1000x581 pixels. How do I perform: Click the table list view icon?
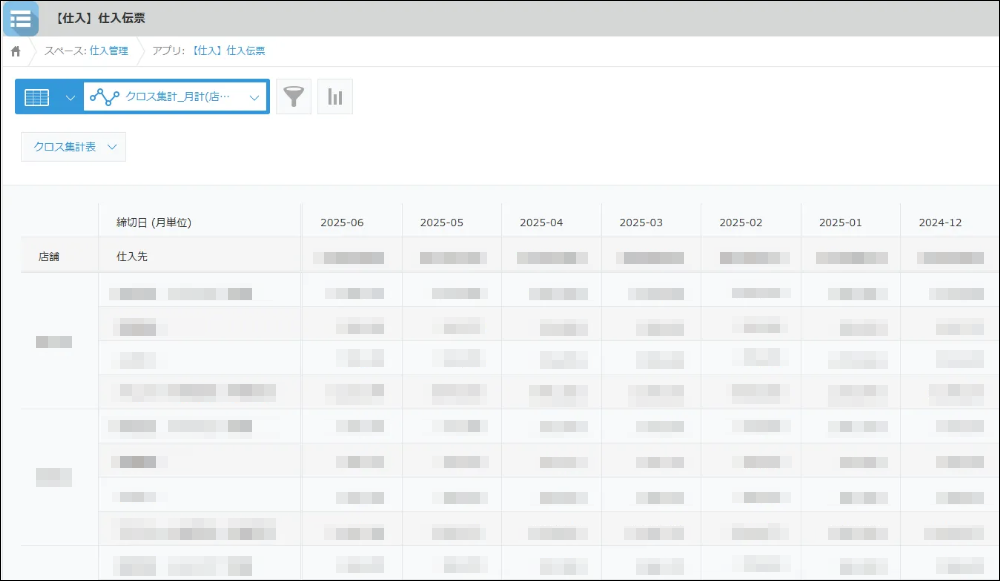pyautogui.click(x=37, y=97)
